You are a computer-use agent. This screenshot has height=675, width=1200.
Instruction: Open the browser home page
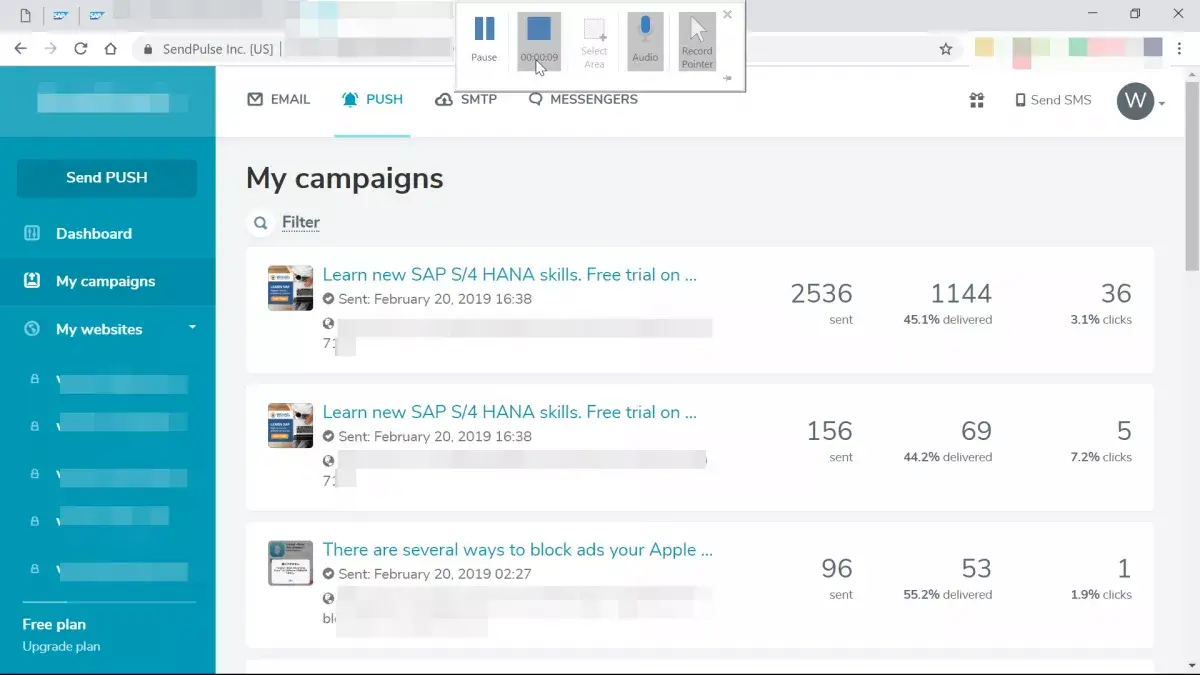tap(110, 48)
